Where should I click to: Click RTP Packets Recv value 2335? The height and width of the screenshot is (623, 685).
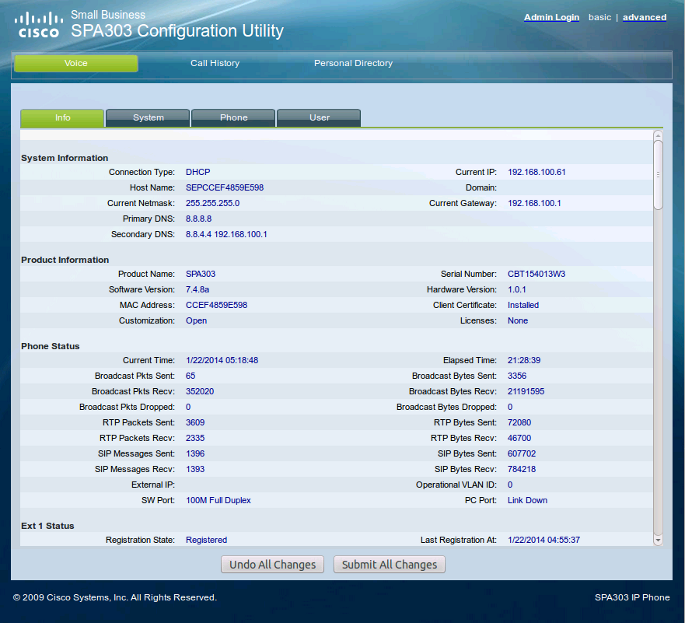click(x=195, y=438)
